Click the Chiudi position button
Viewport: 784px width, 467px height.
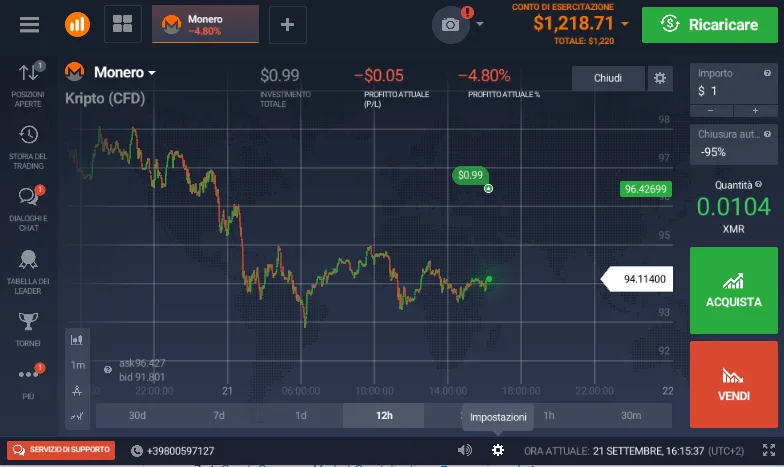[x=608, y=78]
